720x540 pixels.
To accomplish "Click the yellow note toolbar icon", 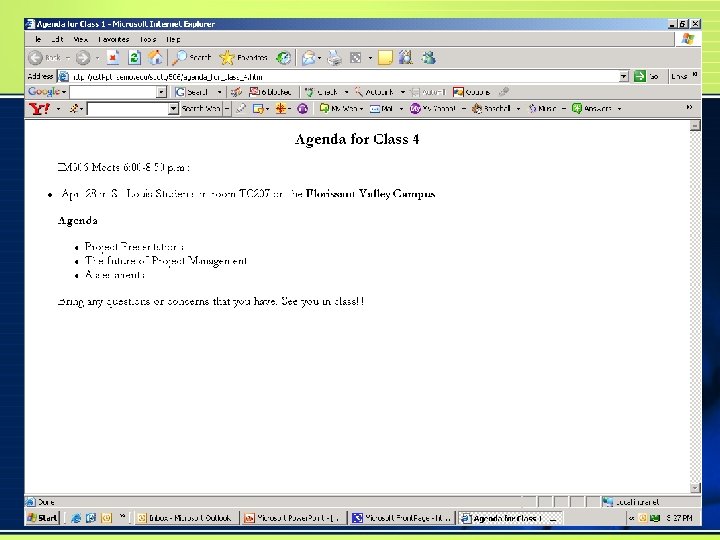I will click(x=385, y=58).
